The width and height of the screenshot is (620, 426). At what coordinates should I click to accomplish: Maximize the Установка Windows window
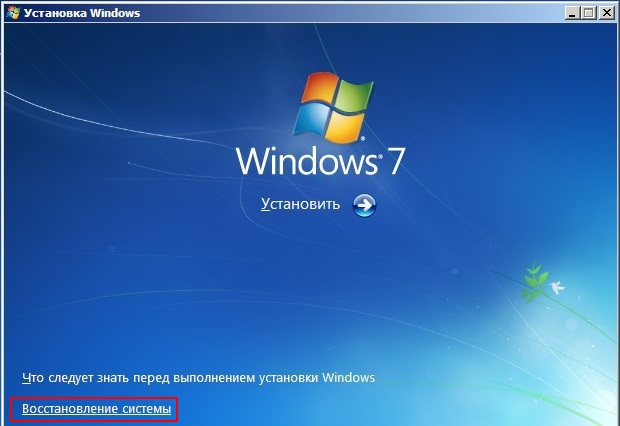pos(588,13)
